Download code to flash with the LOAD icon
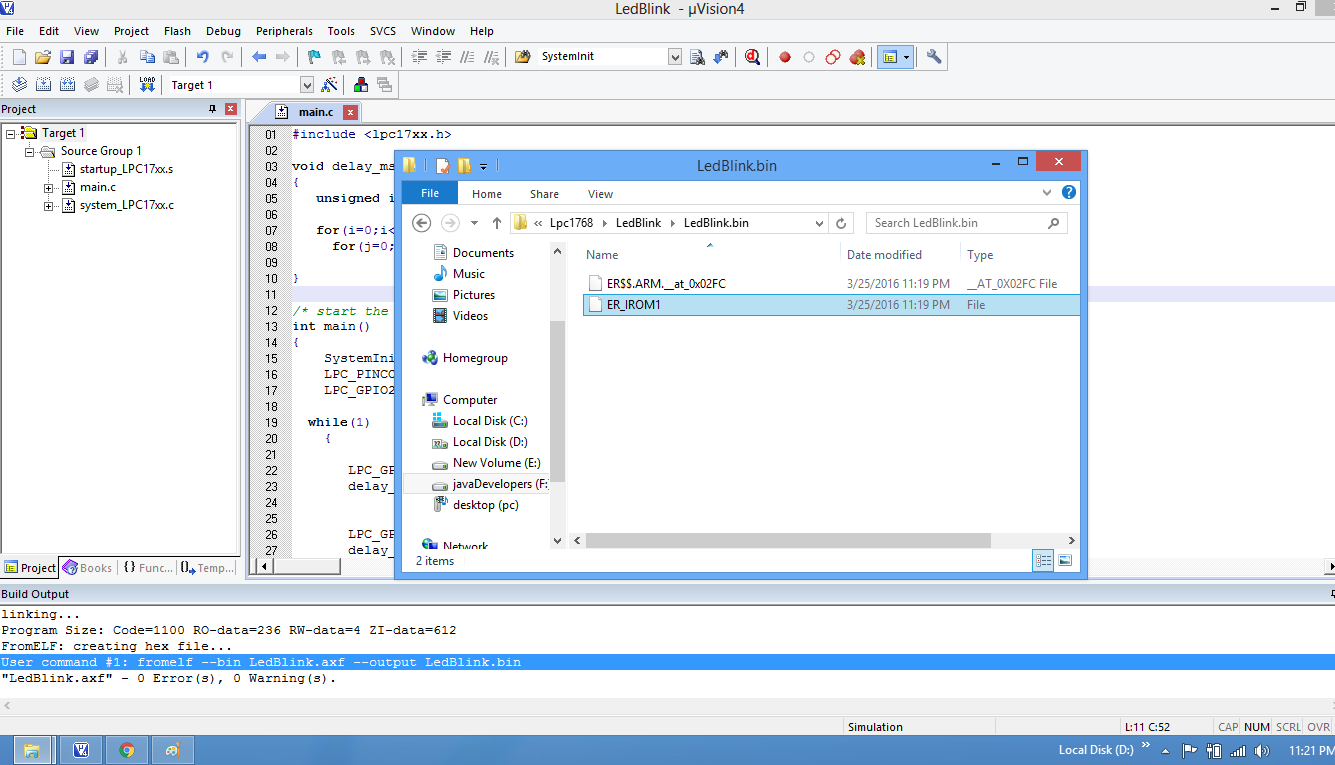The image size is (1335, 765). (x=147, y=85)
